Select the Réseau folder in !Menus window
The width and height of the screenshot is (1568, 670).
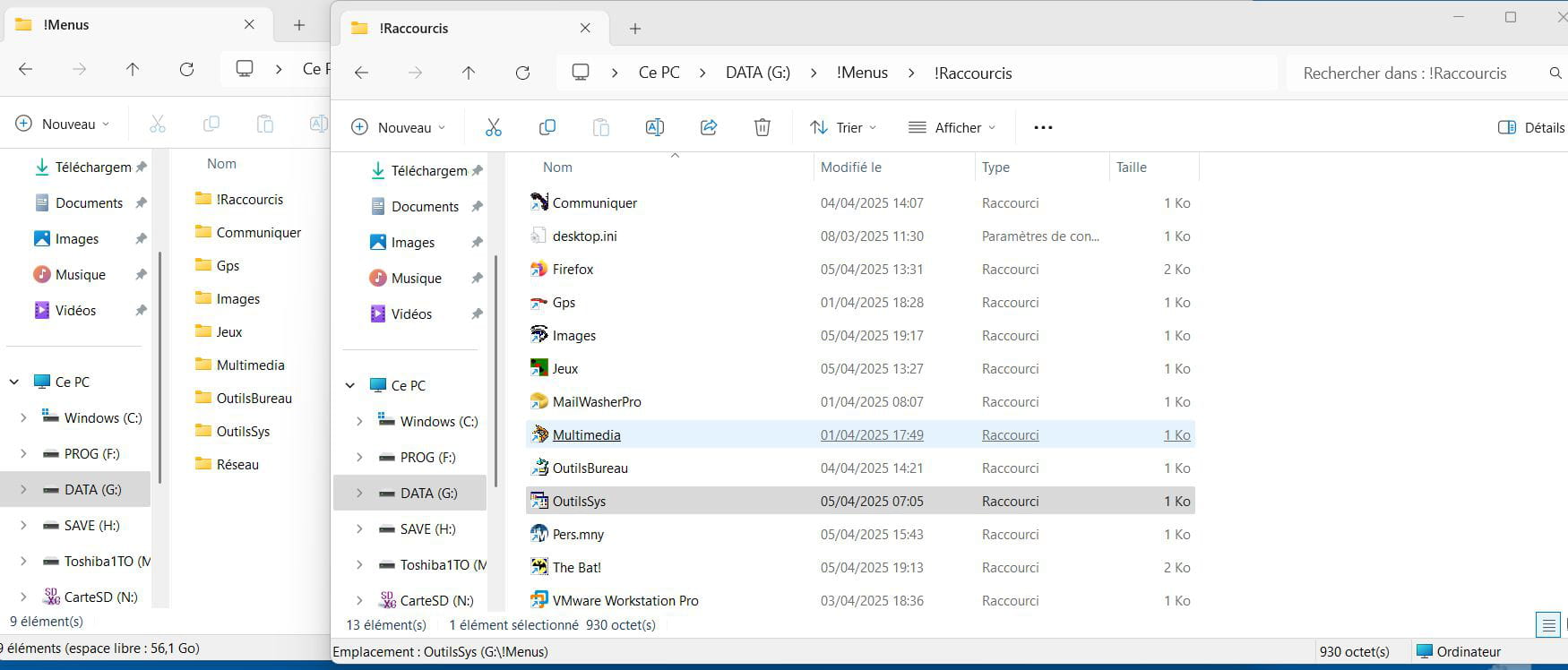tap(227, 464)
